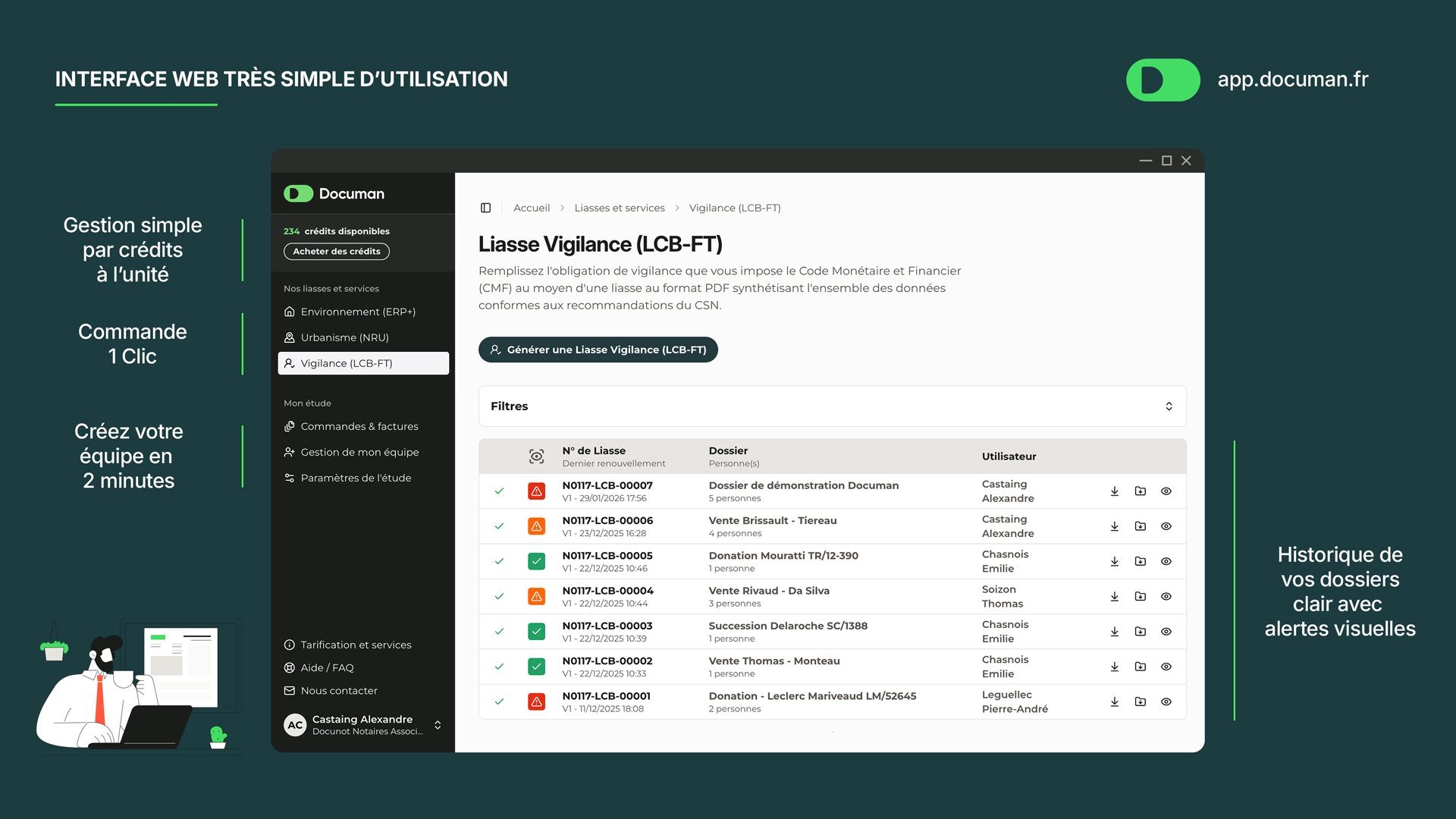Go to Commandes & factures
Viewport: 1456px width, 819px height.
point(359,426)
